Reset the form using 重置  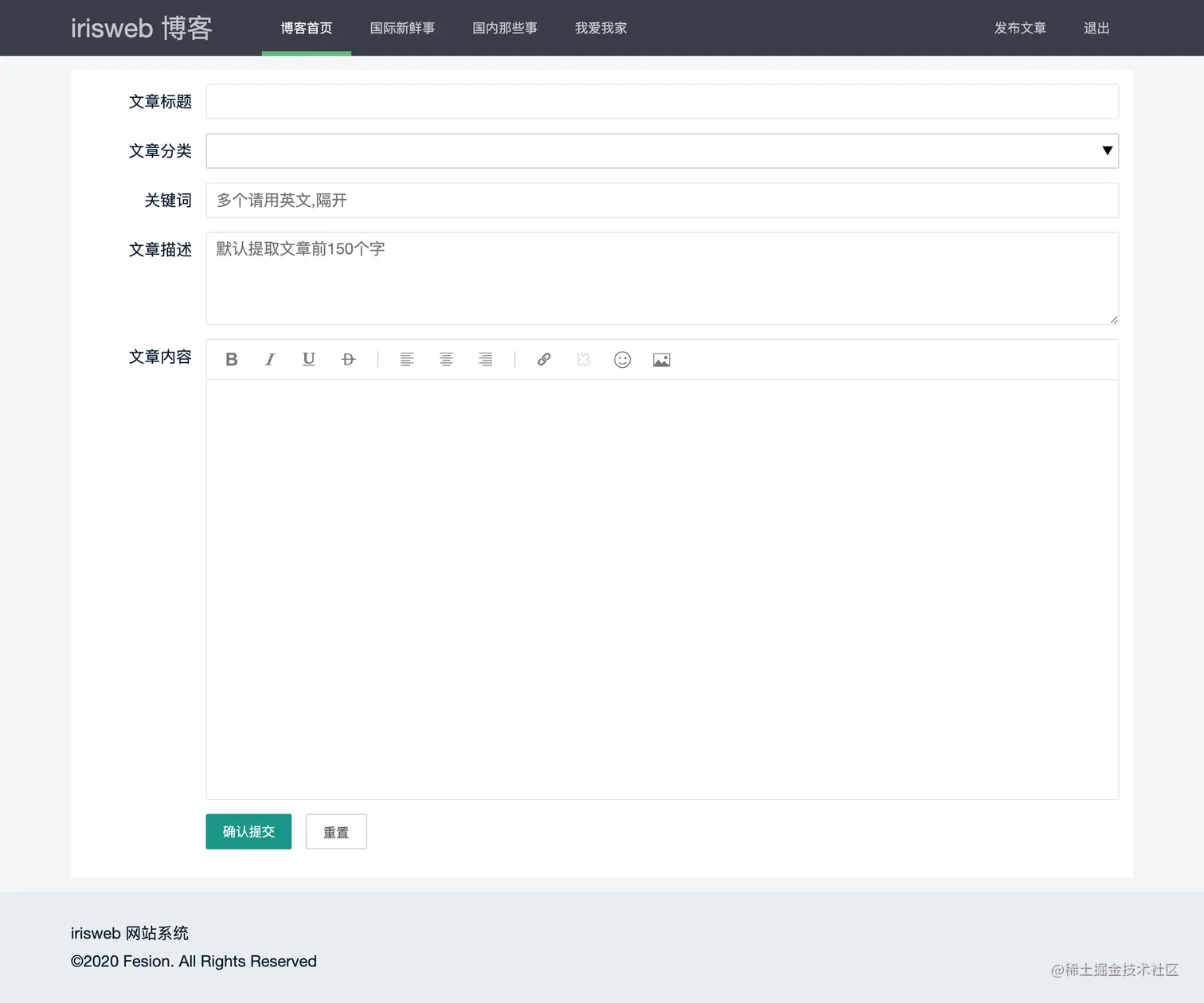pyautogui.click(x=335, y=831)
